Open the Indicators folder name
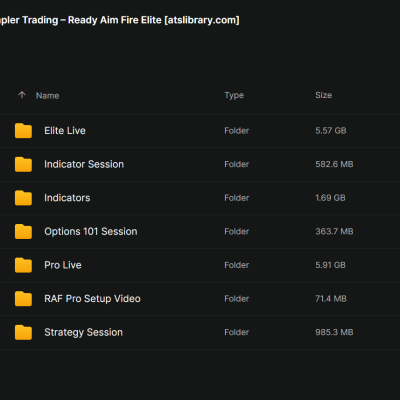 click(x=67, y=198)
